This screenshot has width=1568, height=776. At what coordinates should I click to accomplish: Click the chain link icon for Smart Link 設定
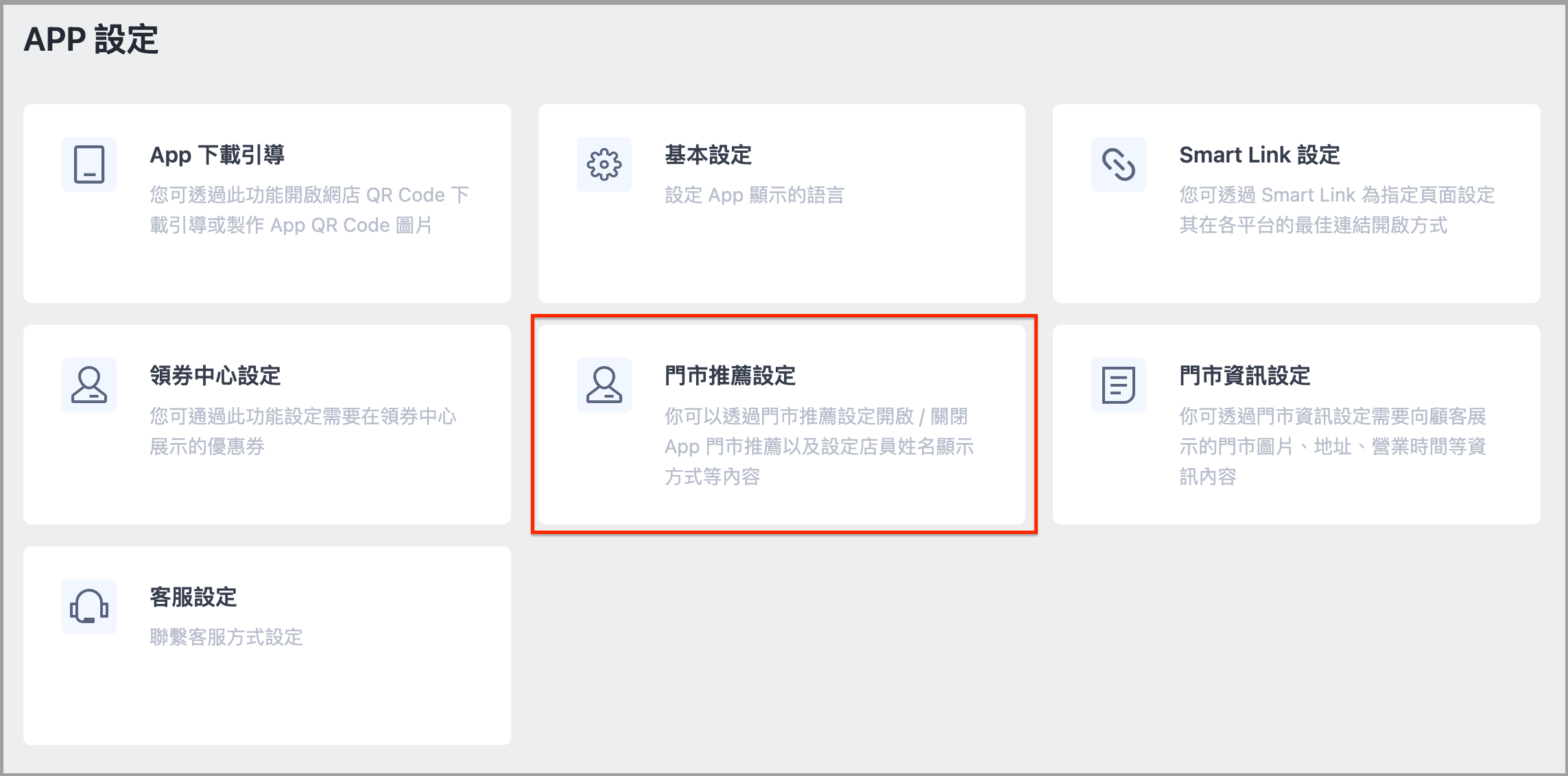click(x=1119, y=165)
